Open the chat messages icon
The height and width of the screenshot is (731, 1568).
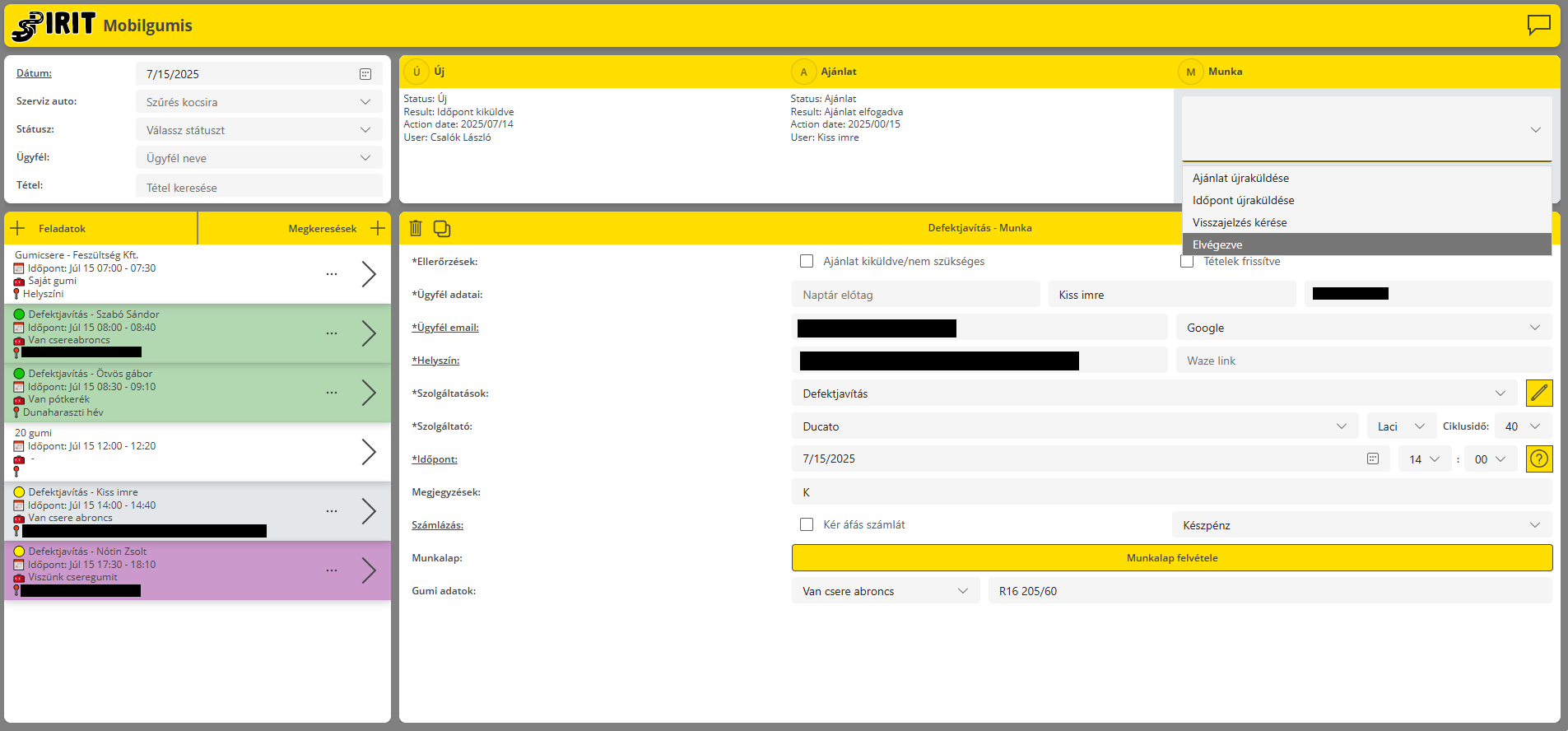(x=1538, y=26)
